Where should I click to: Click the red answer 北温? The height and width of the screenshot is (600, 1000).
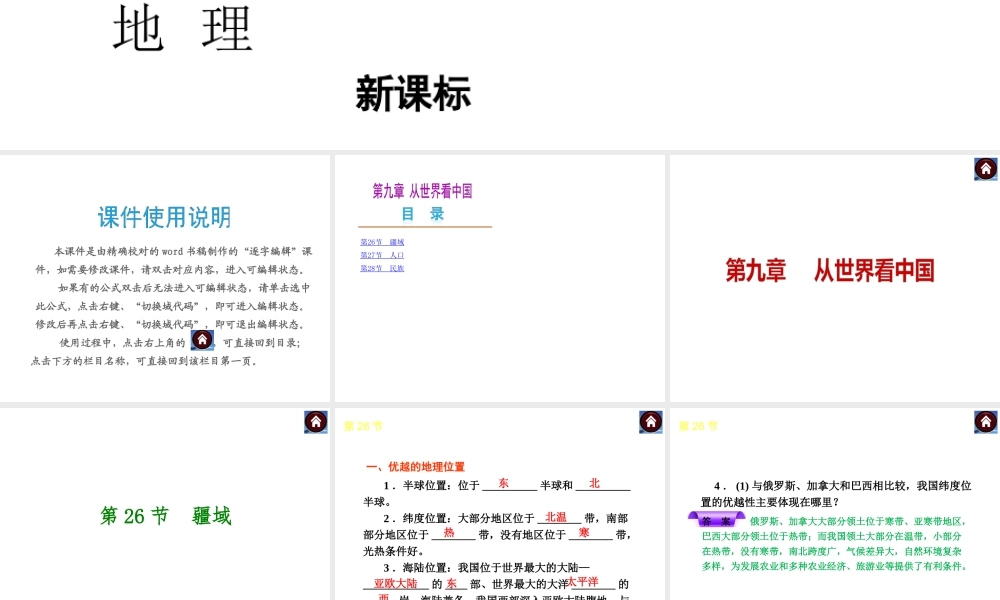[x=556, y=517]
